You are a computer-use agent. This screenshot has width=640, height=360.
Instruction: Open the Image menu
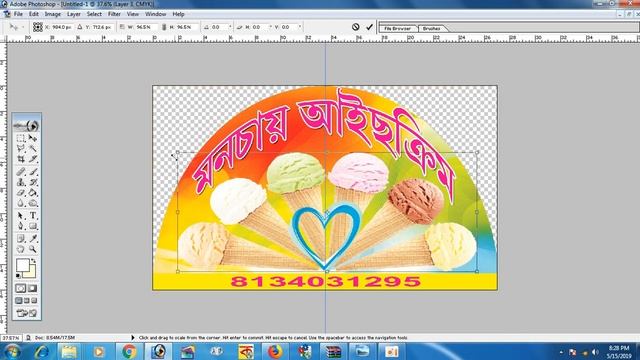pos(53,14)
